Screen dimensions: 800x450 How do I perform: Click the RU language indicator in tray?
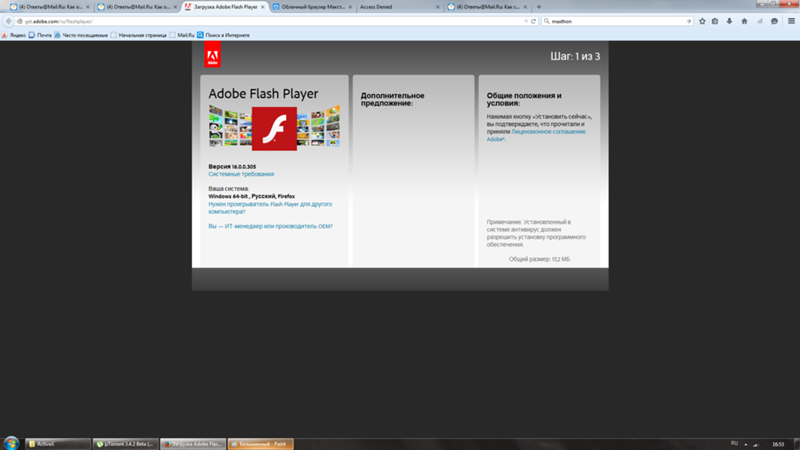click(734, 443)
